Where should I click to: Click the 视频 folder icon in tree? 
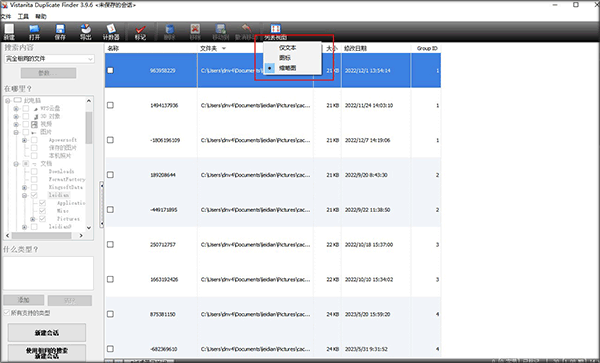34,124
